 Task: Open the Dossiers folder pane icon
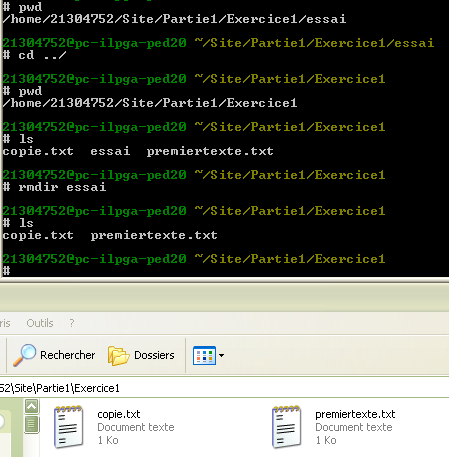tap(118, 356)
